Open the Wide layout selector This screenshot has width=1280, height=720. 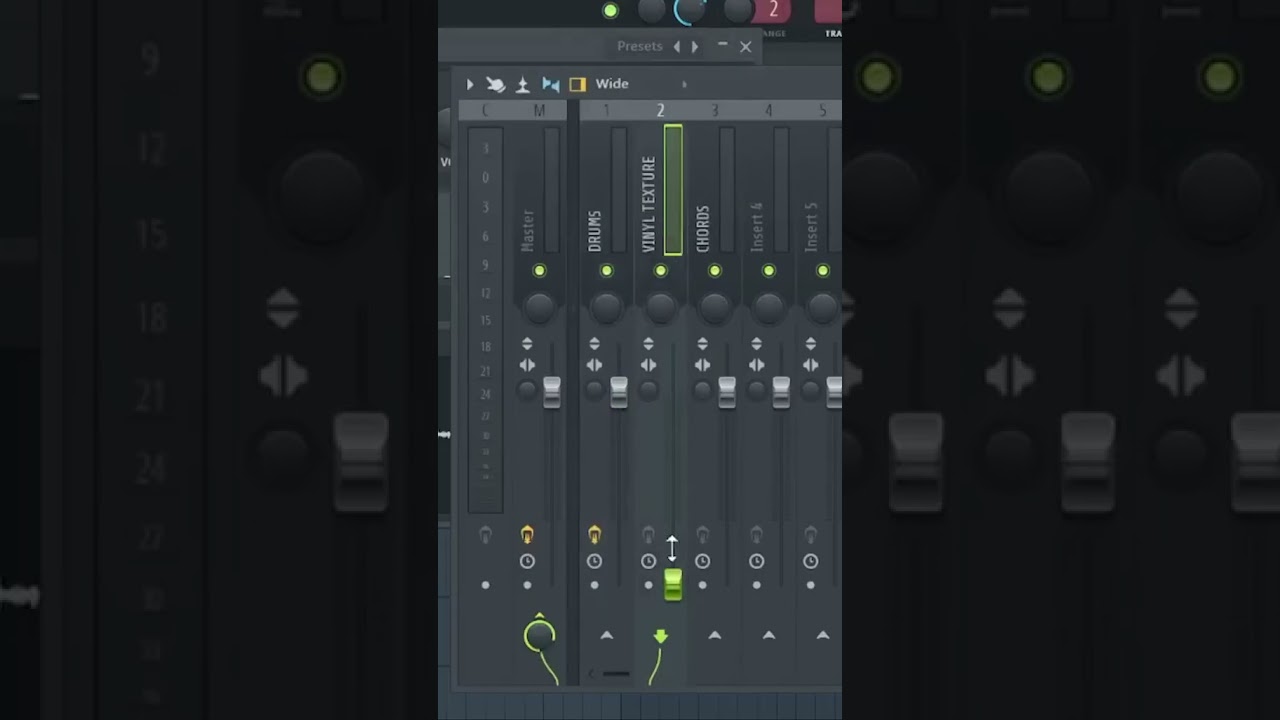pos(612,84)
